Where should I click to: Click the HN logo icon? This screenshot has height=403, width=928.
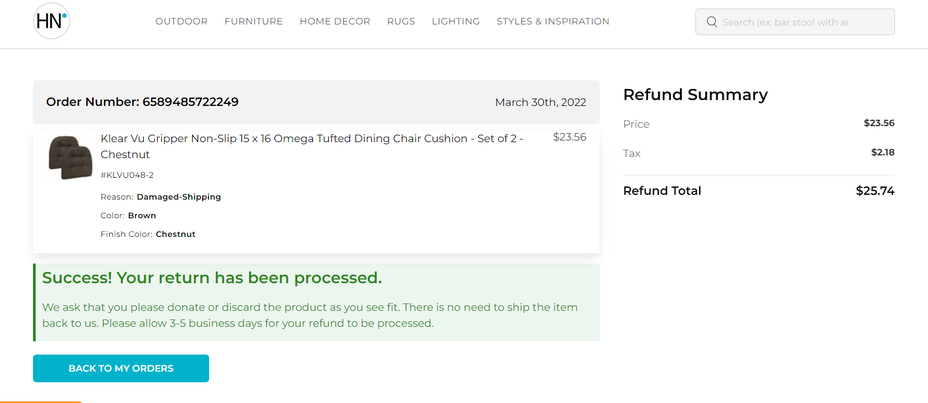tap(51, 21)
